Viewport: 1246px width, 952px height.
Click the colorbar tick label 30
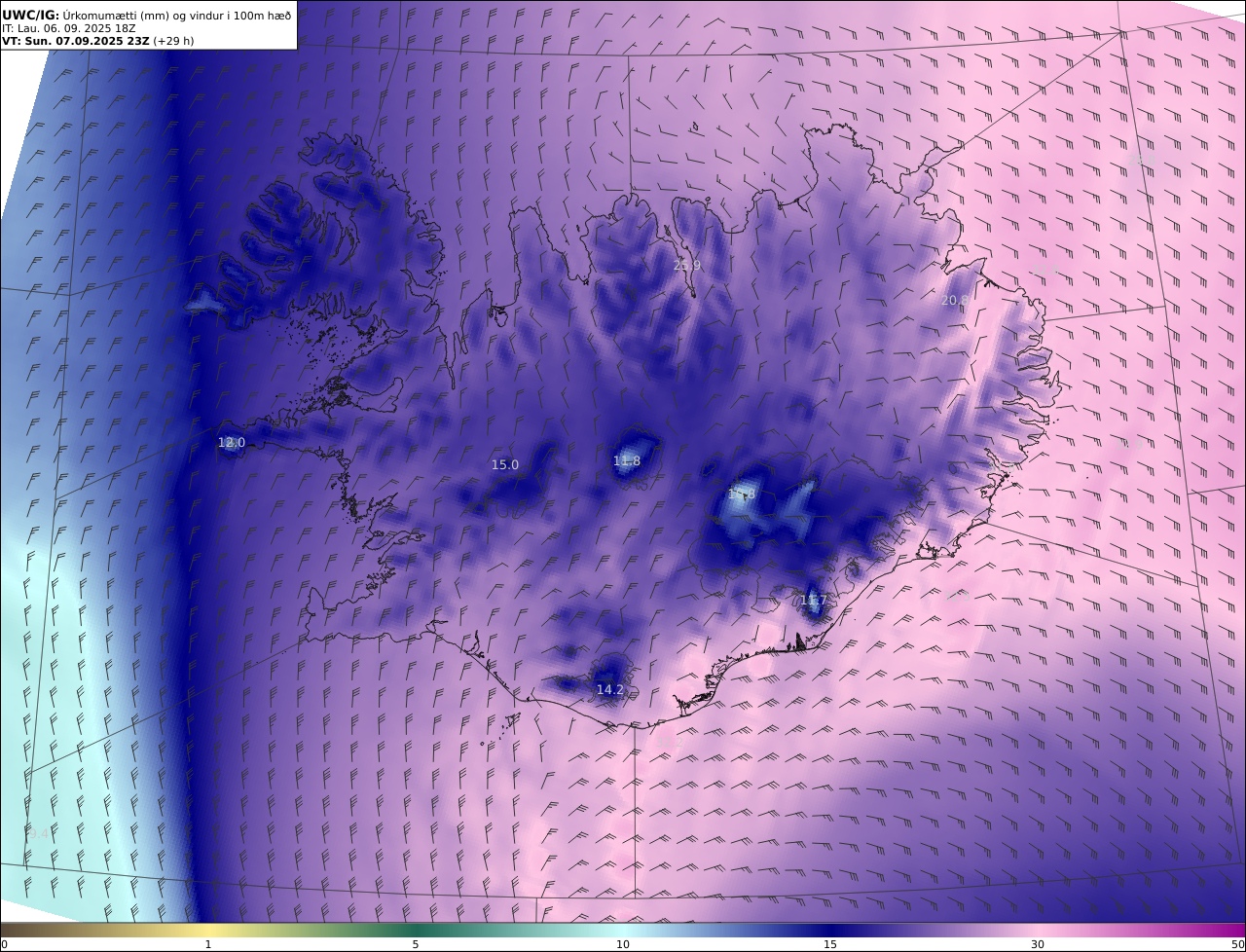(x=1038, y=944)
